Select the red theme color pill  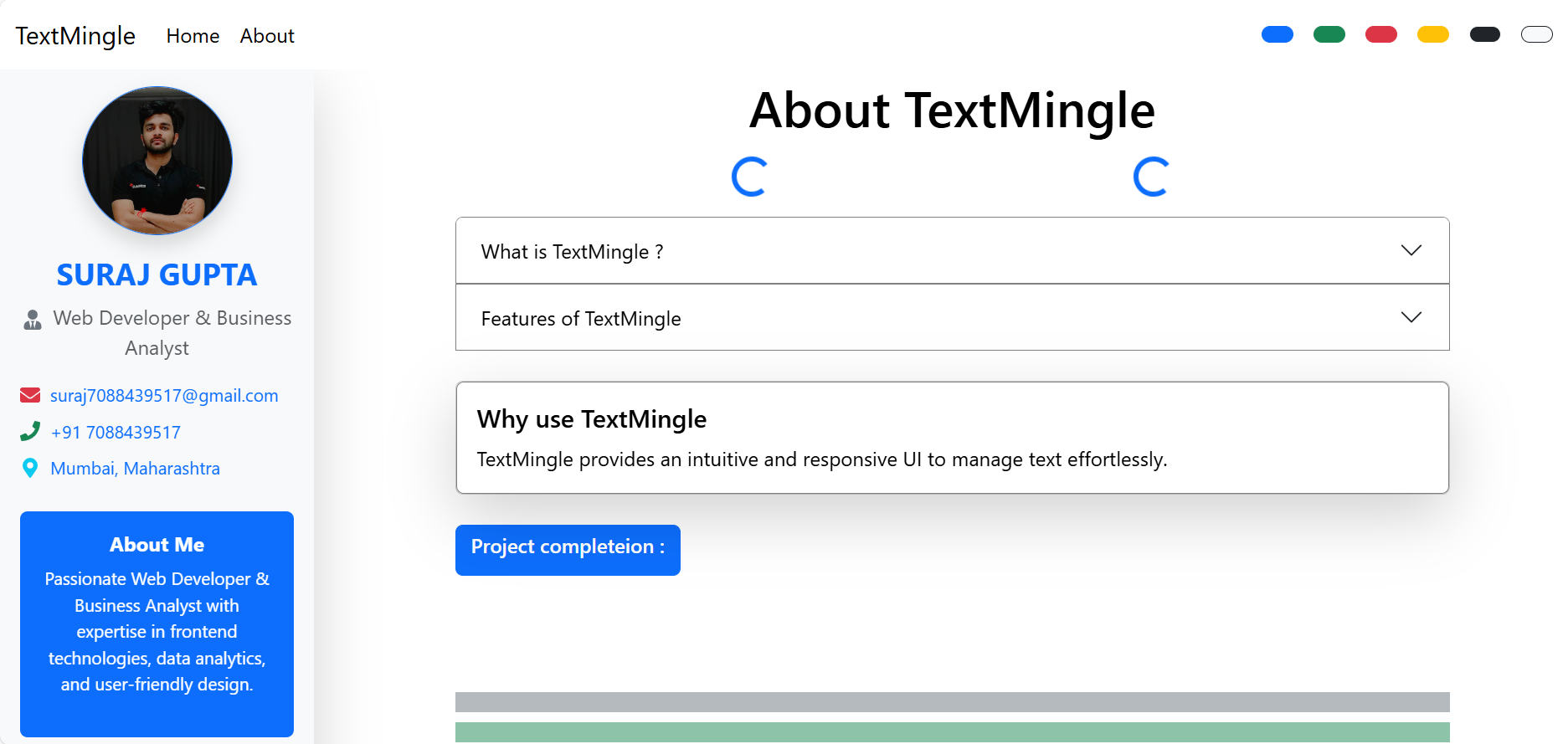pyautogui.click(x=1381, y=34)
